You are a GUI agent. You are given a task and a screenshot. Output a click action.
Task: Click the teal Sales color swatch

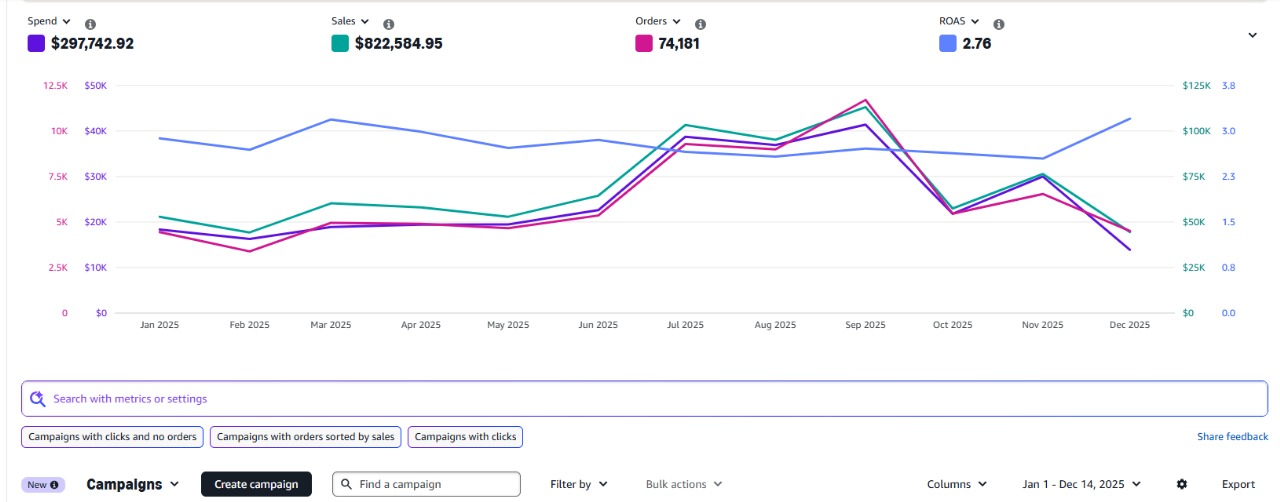coord(340,43)
